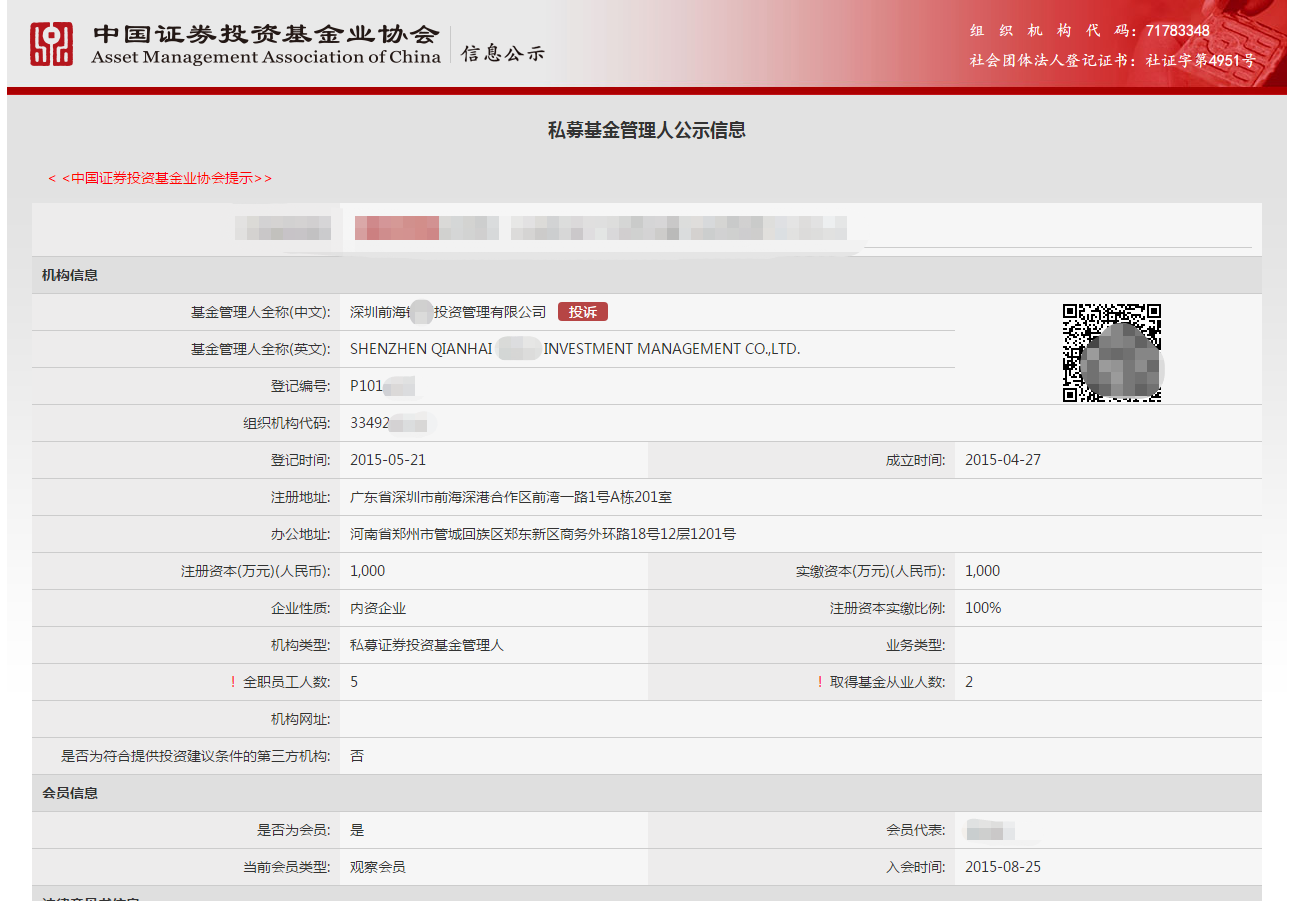This screenshot has height=901, width=1305.
Task: Select the 私募基金管理人公示信息 page title
Action: [647, 130]
